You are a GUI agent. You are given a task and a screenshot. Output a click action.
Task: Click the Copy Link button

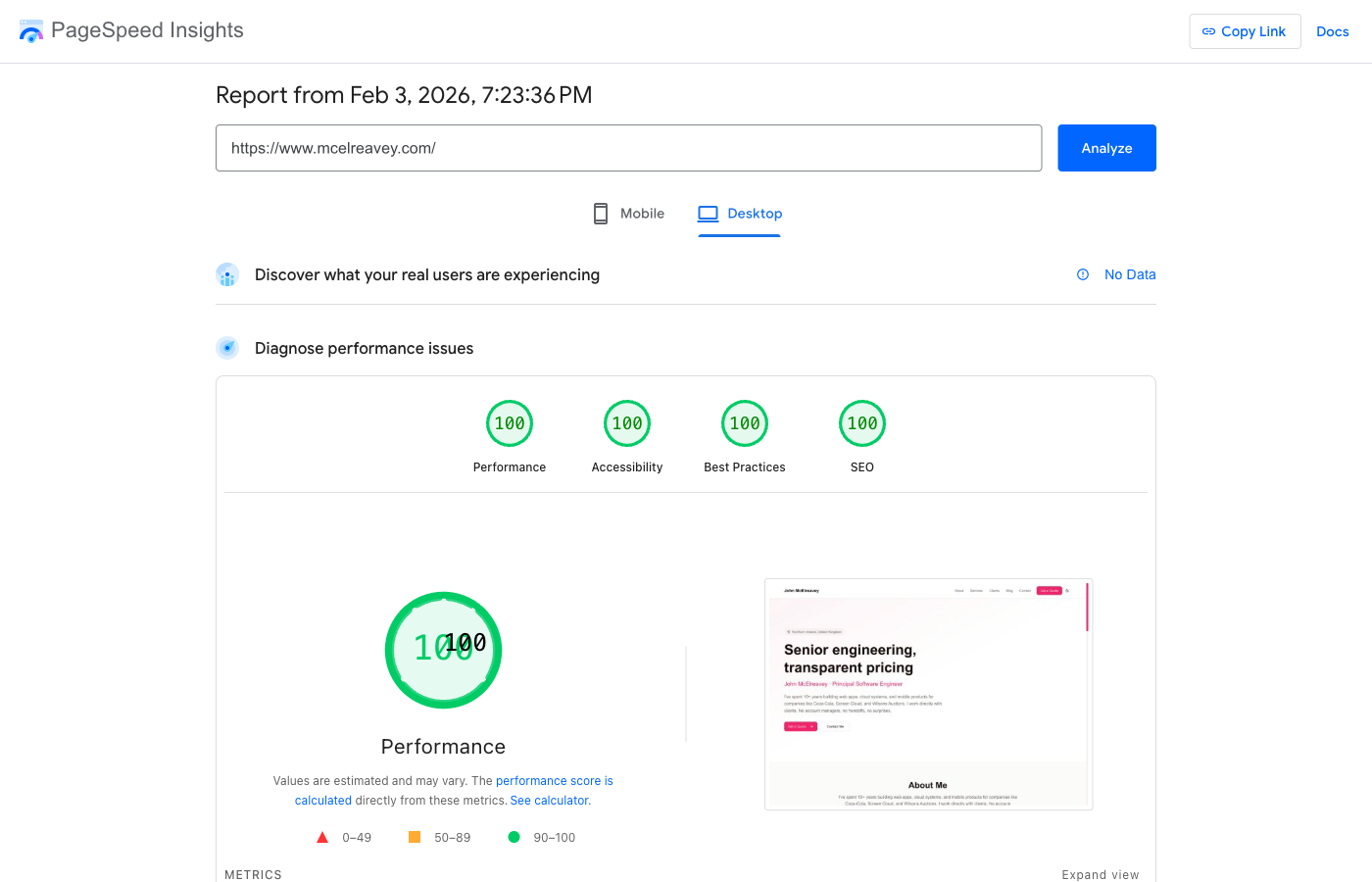click(x=1245, y=30)
